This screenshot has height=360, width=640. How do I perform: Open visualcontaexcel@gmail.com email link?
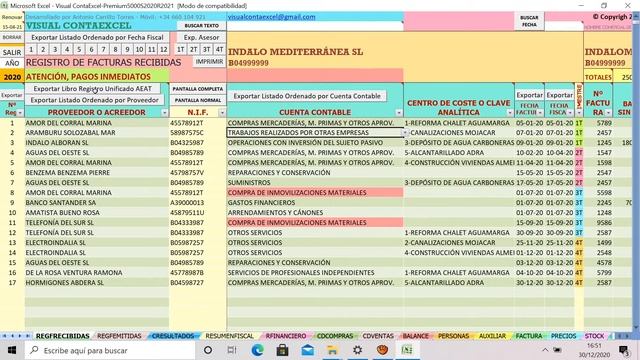[x=271, y=17]
